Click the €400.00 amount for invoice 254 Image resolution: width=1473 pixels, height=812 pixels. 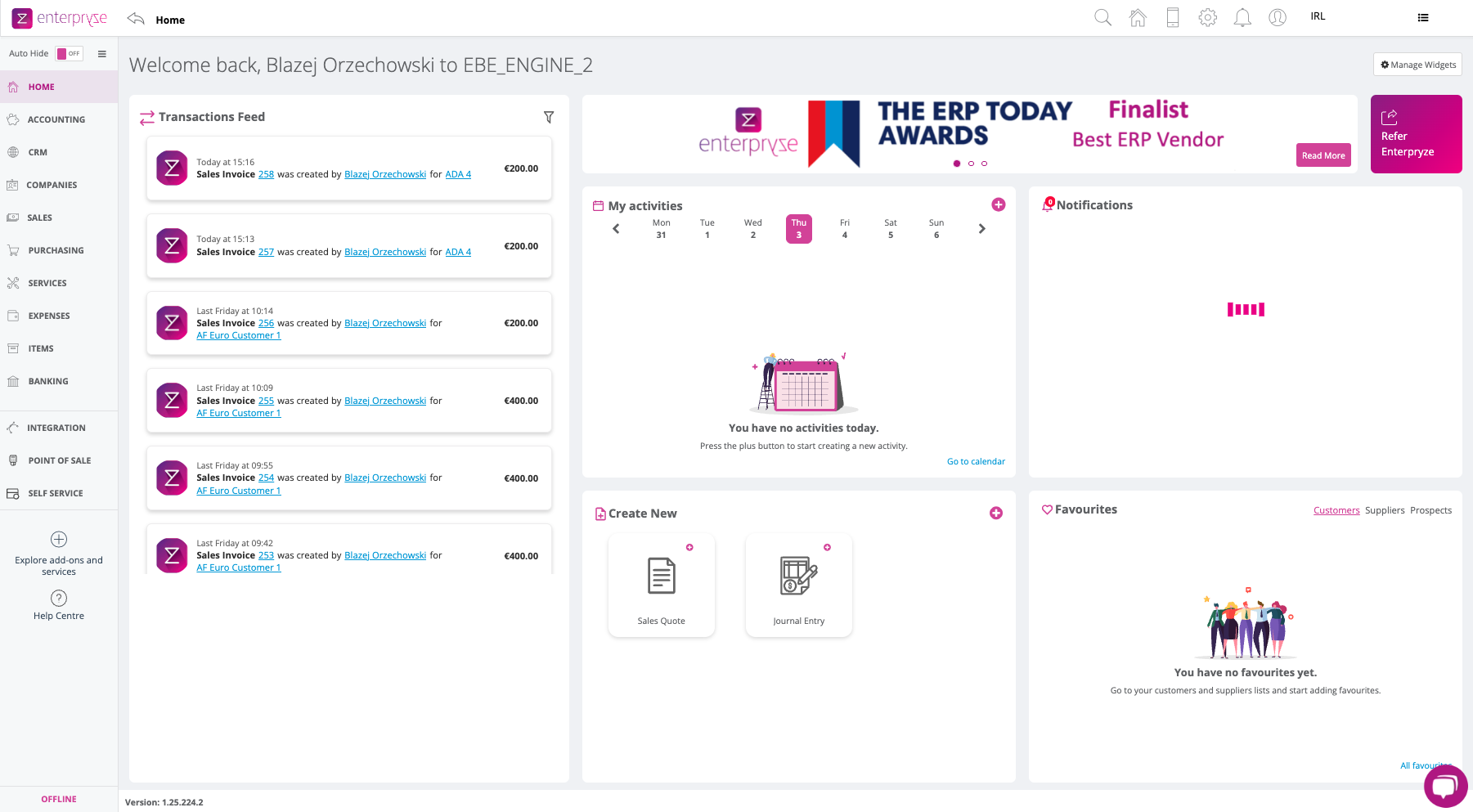521,478
